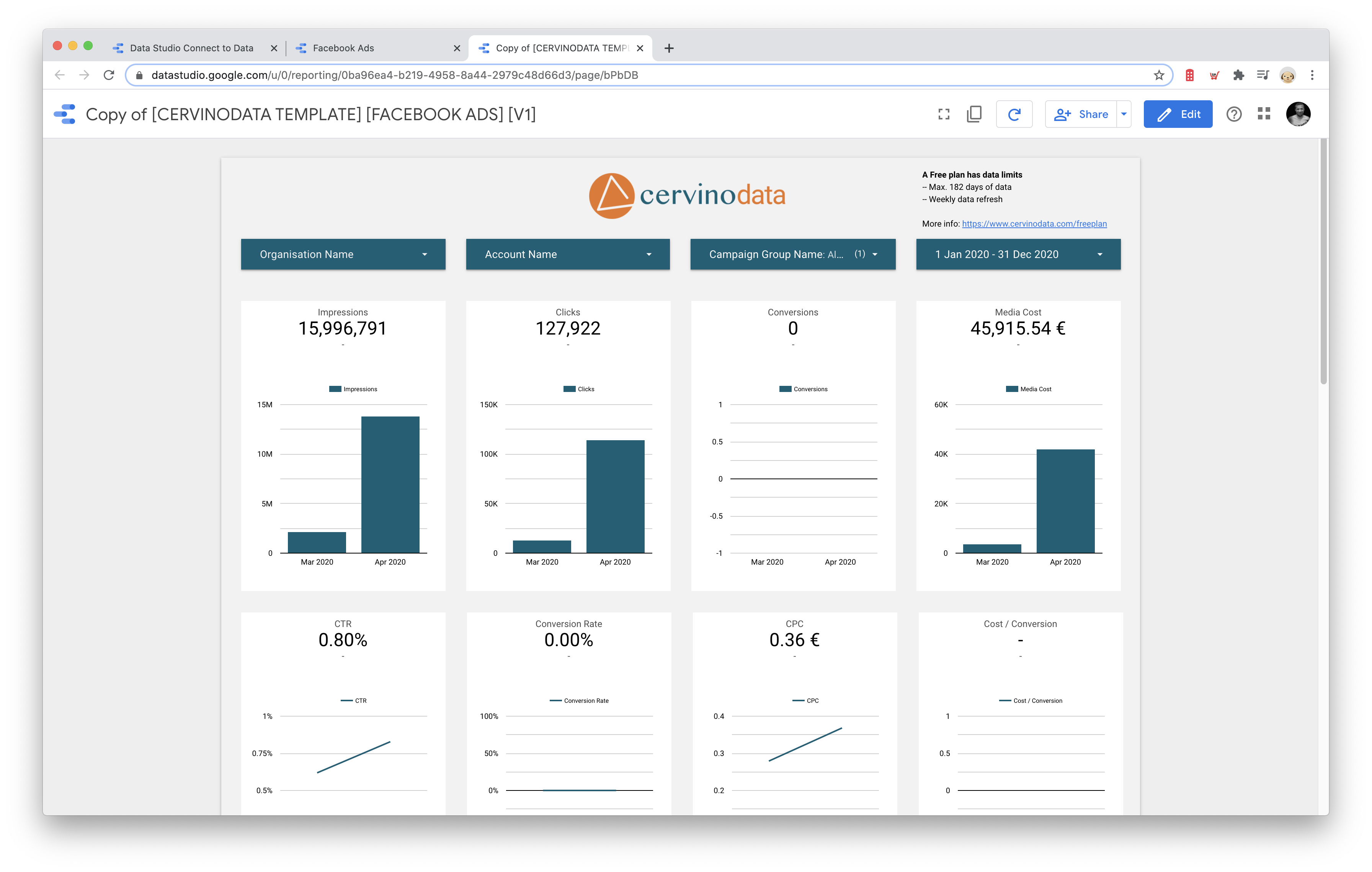Click the copy report icon
This screenshot has height=872, width=1372.
coord(974,114)
